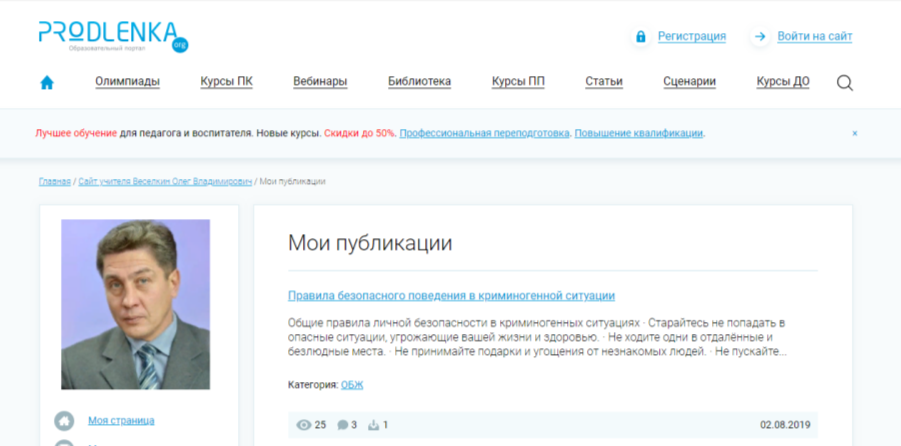
Task: Click the Регистрация link
Action: point(692,37)
